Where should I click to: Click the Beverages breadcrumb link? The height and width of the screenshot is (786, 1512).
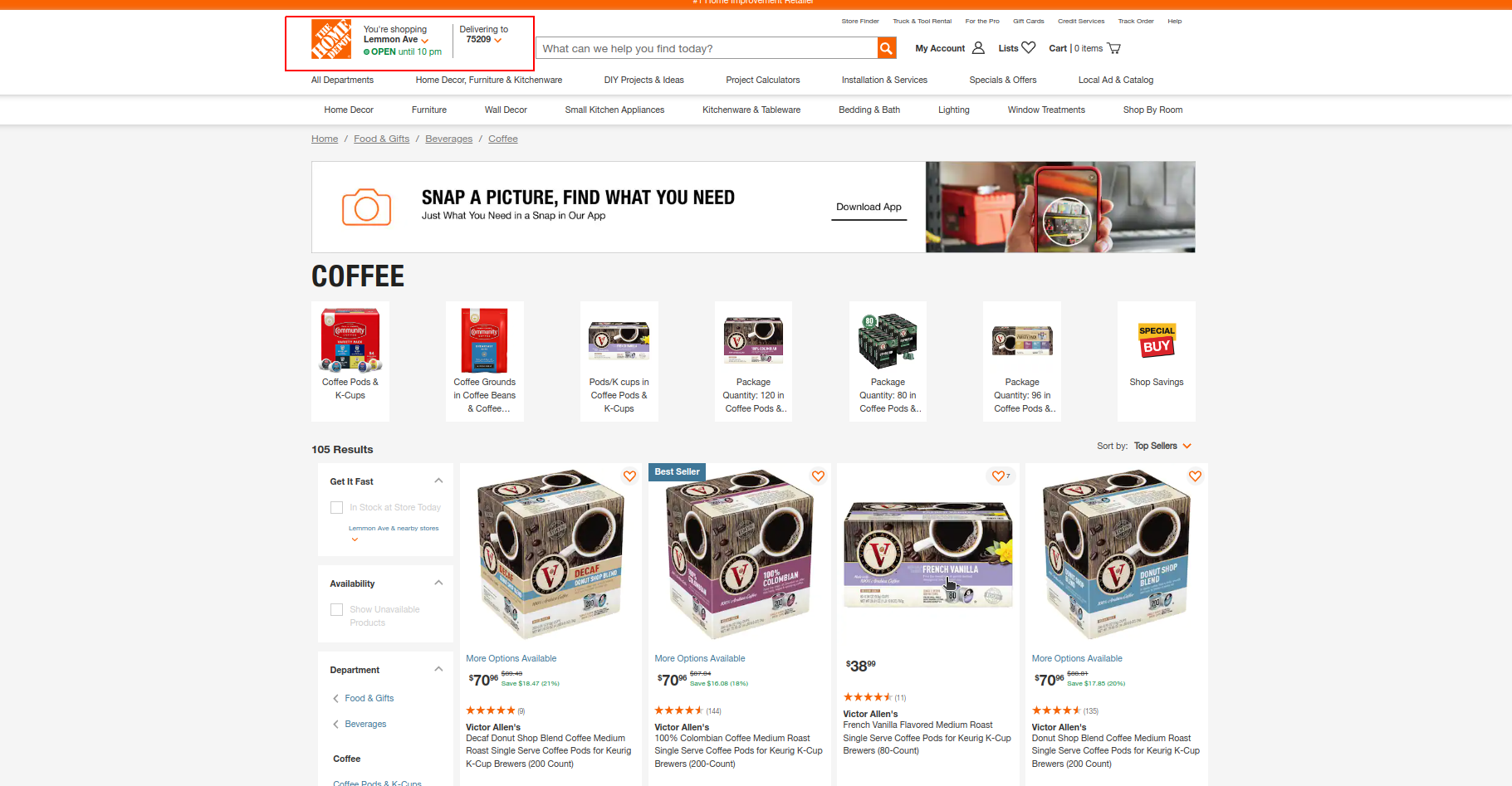448,139
